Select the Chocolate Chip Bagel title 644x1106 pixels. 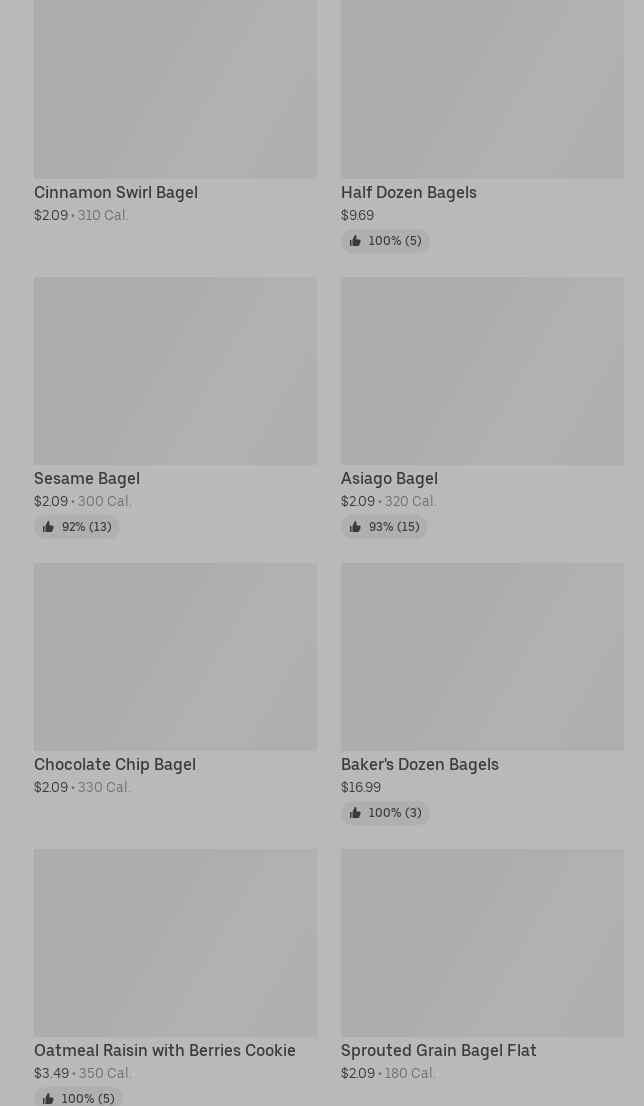pyautogui.click(x=115, y=764)
